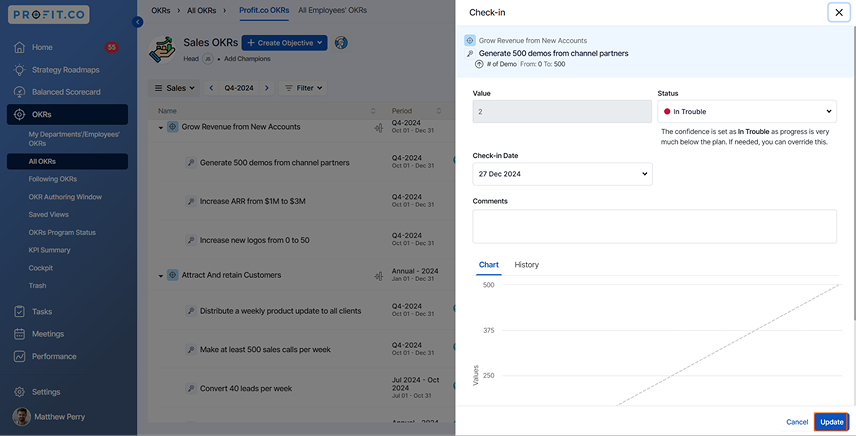The height and width of the screenshot is (436, 856).
Task: Click Cancel in Check-in panel
Action: 796,422
